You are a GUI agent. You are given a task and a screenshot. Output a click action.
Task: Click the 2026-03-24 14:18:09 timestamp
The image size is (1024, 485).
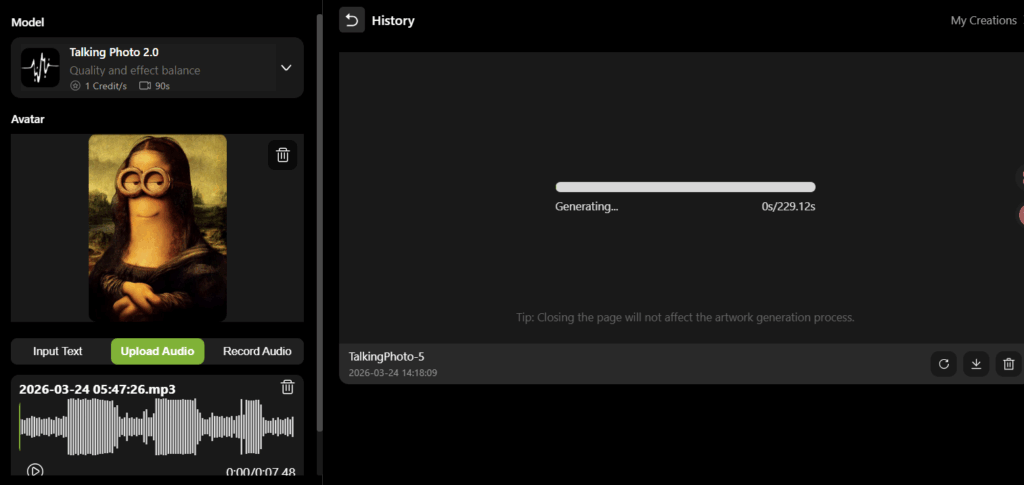pyautogui.click(x=392, y=373)
